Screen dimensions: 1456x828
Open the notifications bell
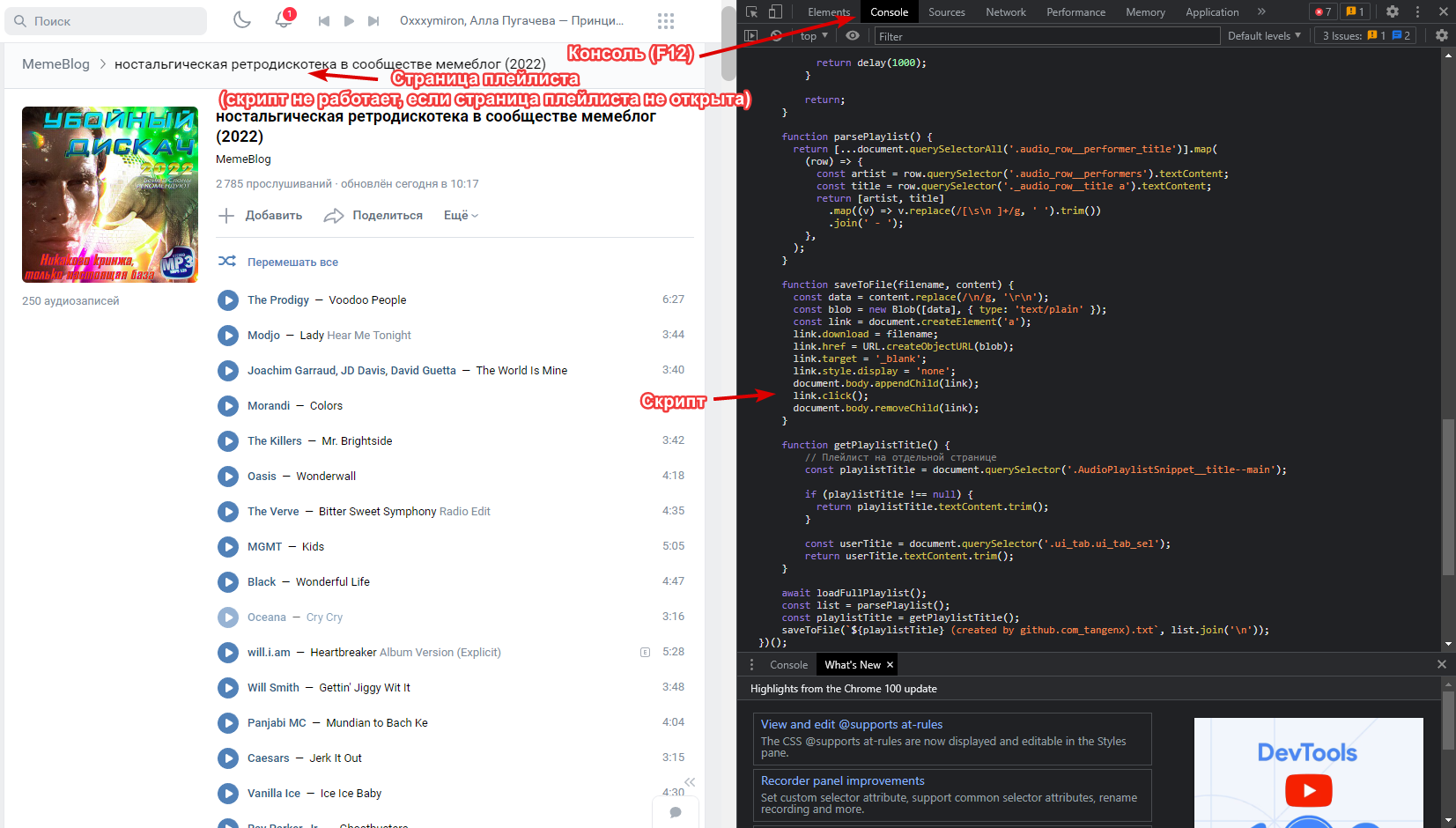click(x=284, y=19)
